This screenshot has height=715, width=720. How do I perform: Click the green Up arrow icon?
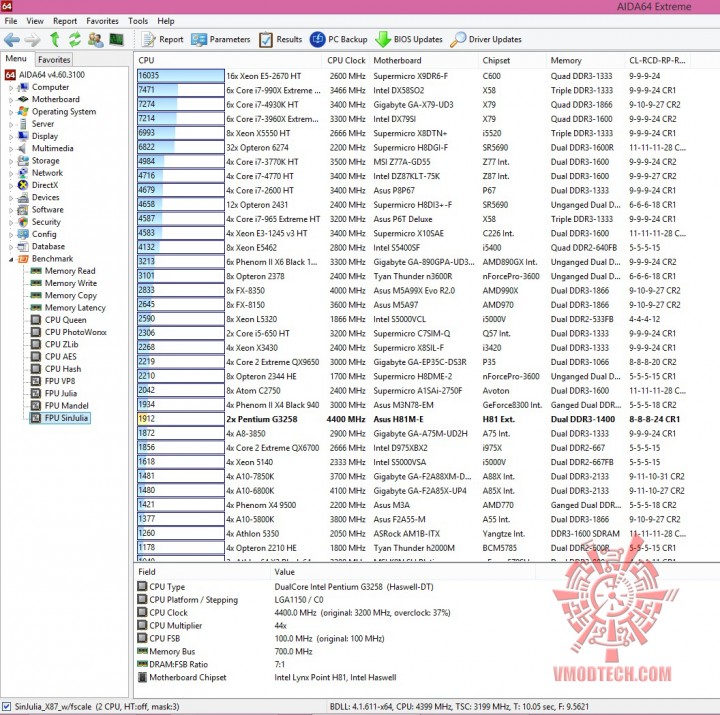[55, 39]
